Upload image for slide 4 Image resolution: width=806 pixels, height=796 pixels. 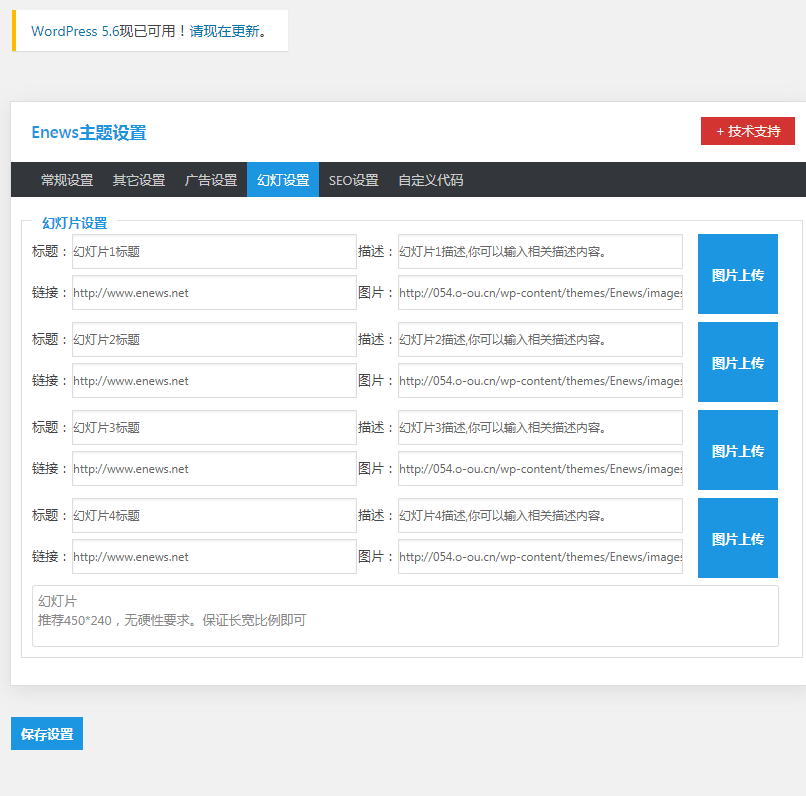point(737,538)
